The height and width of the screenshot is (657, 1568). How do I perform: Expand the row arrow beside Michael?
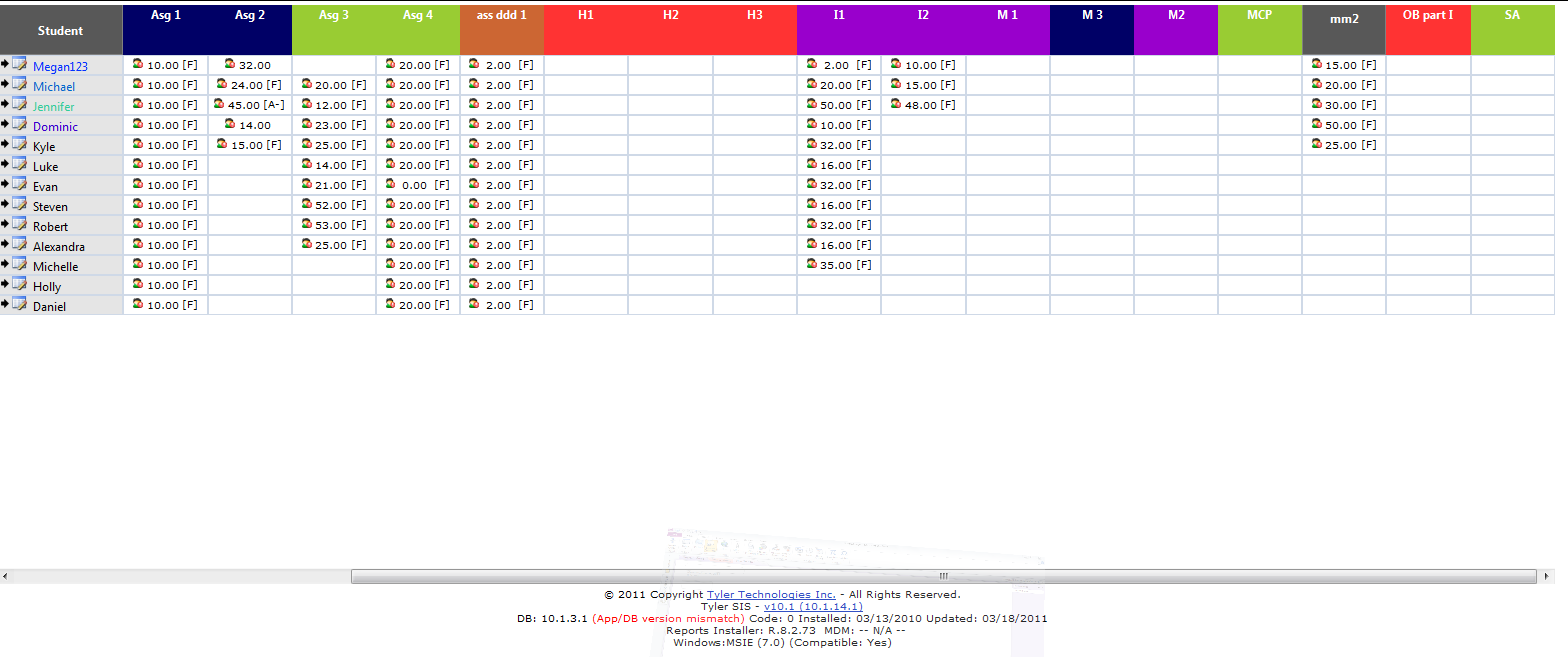pos(5,84)
